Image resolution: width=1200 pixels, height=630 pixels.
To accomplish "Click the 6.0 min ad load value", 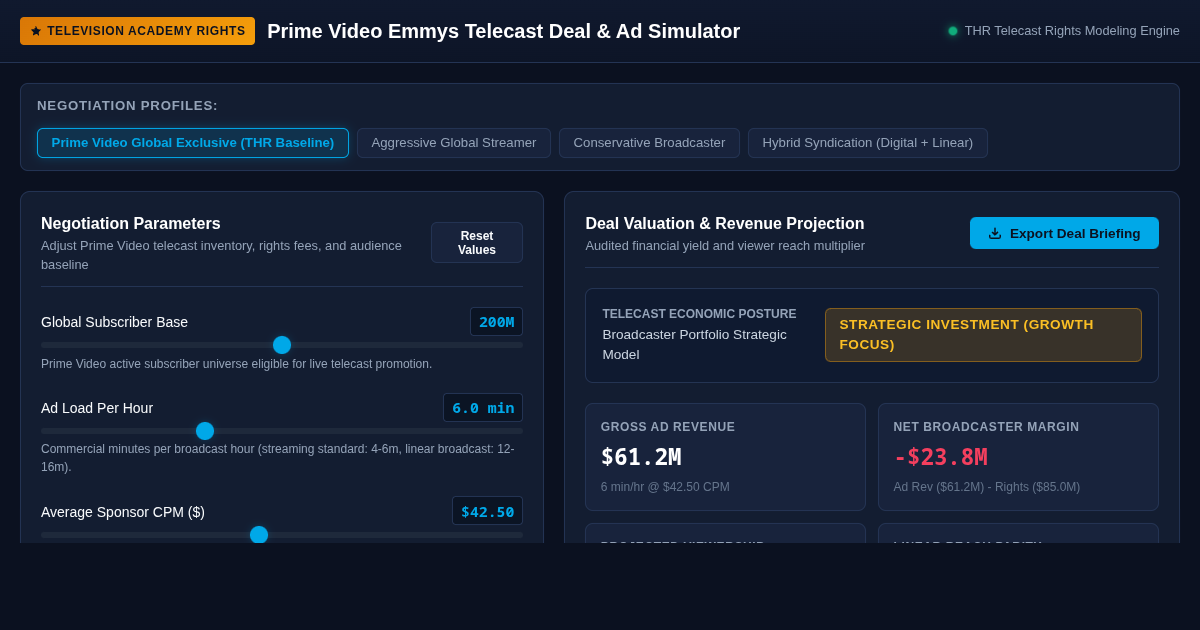I will (x=483, y=408).
